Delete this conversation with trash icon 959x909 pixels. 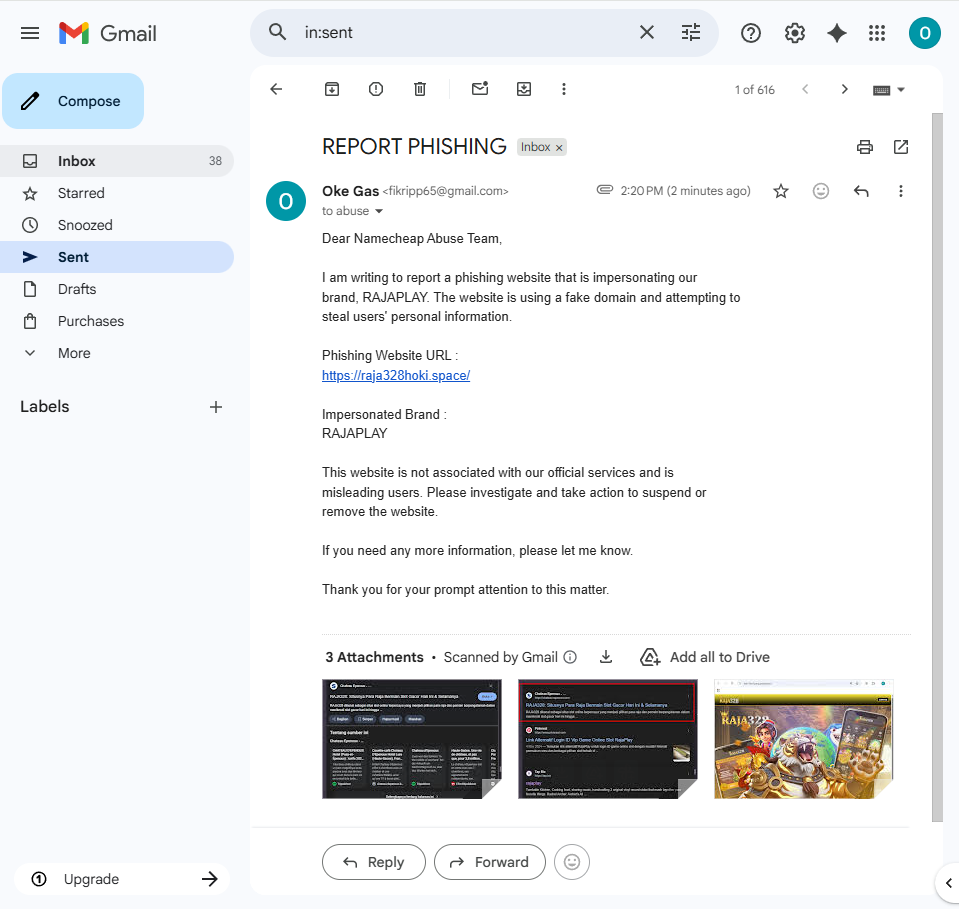(420, 89)
